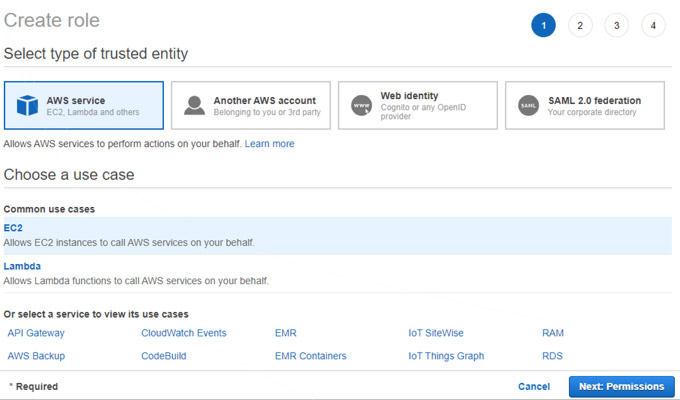The image size is (680, 400).
Task: Go to wizard step 2 indicator
Action: click(x=580, y=25)
